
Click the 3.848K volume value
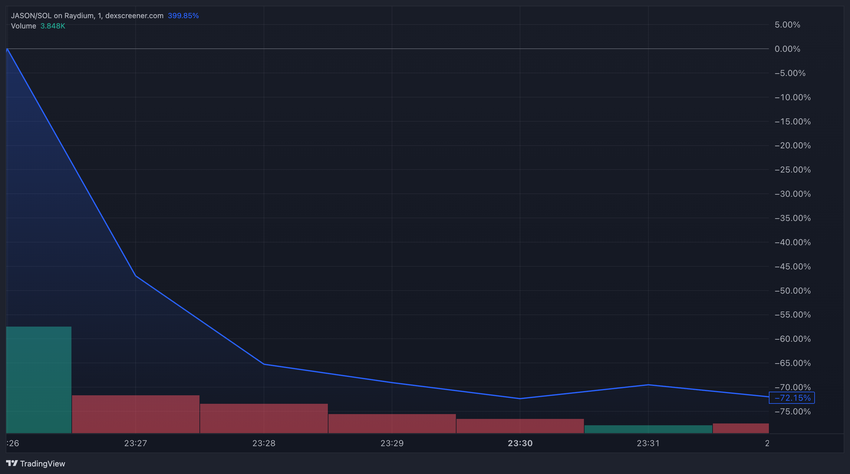coord(53,26)
